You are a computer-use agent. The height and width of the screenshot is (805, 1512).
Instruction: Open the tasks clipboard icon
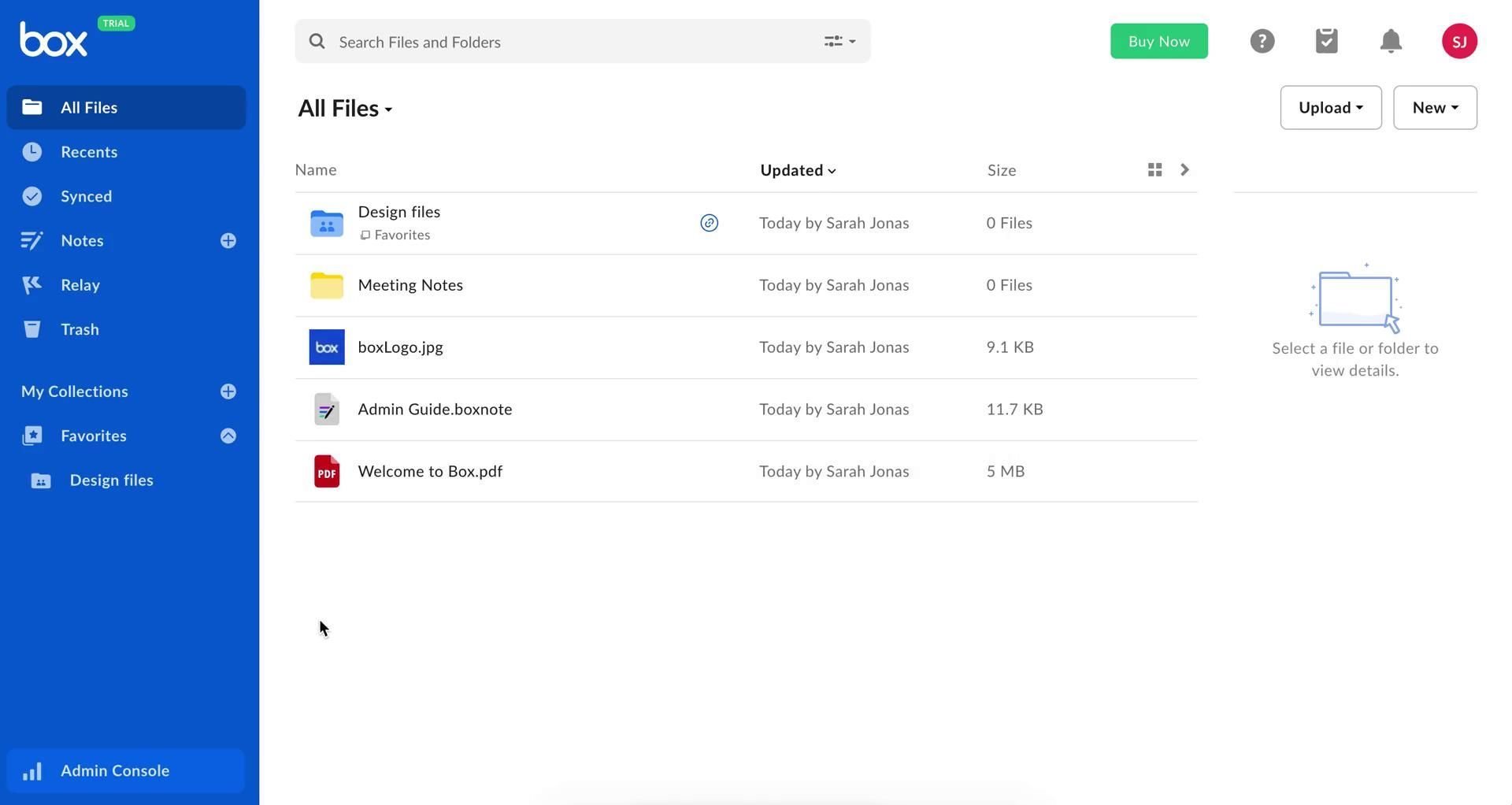coord(1326,41)
